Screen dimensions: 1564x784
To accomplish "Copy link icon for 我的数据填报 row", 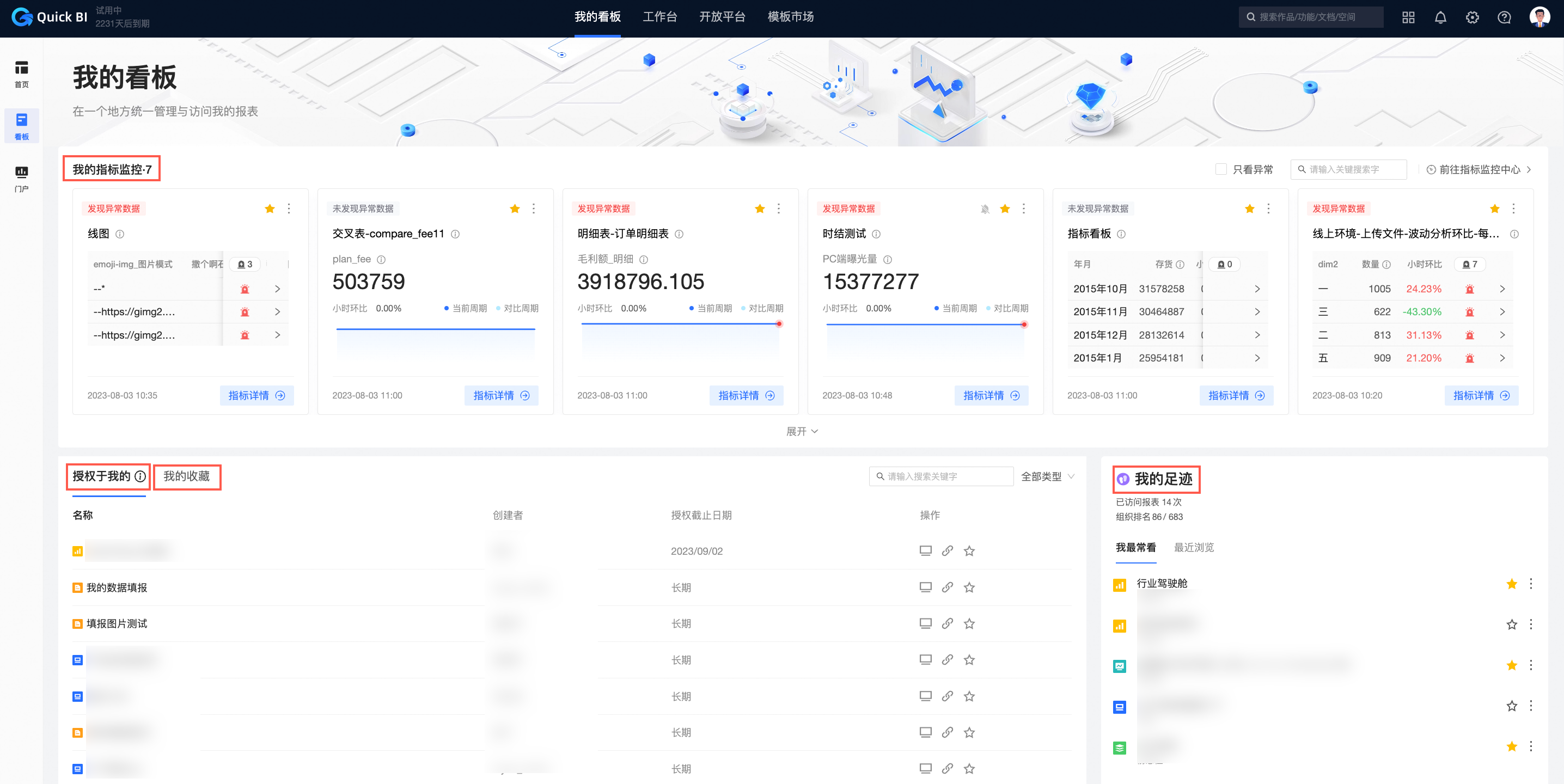I will click(947, 587).
